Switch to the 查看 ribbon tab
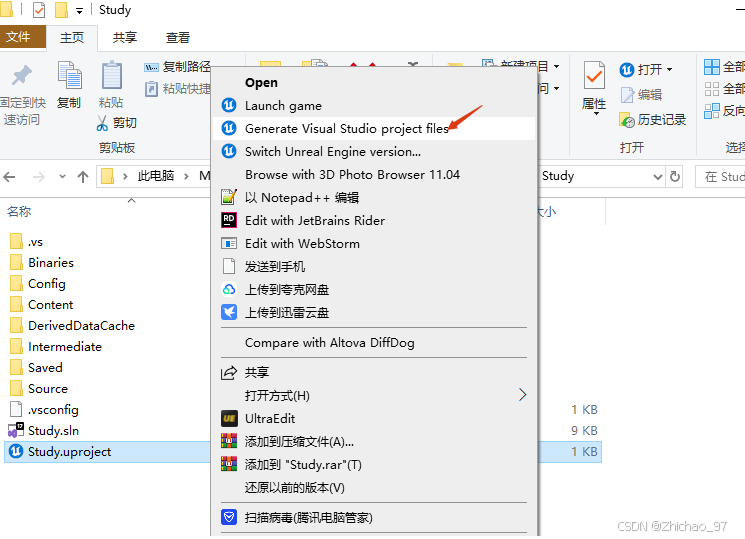This screenshot has height=539, width=745. pos(178,38)
